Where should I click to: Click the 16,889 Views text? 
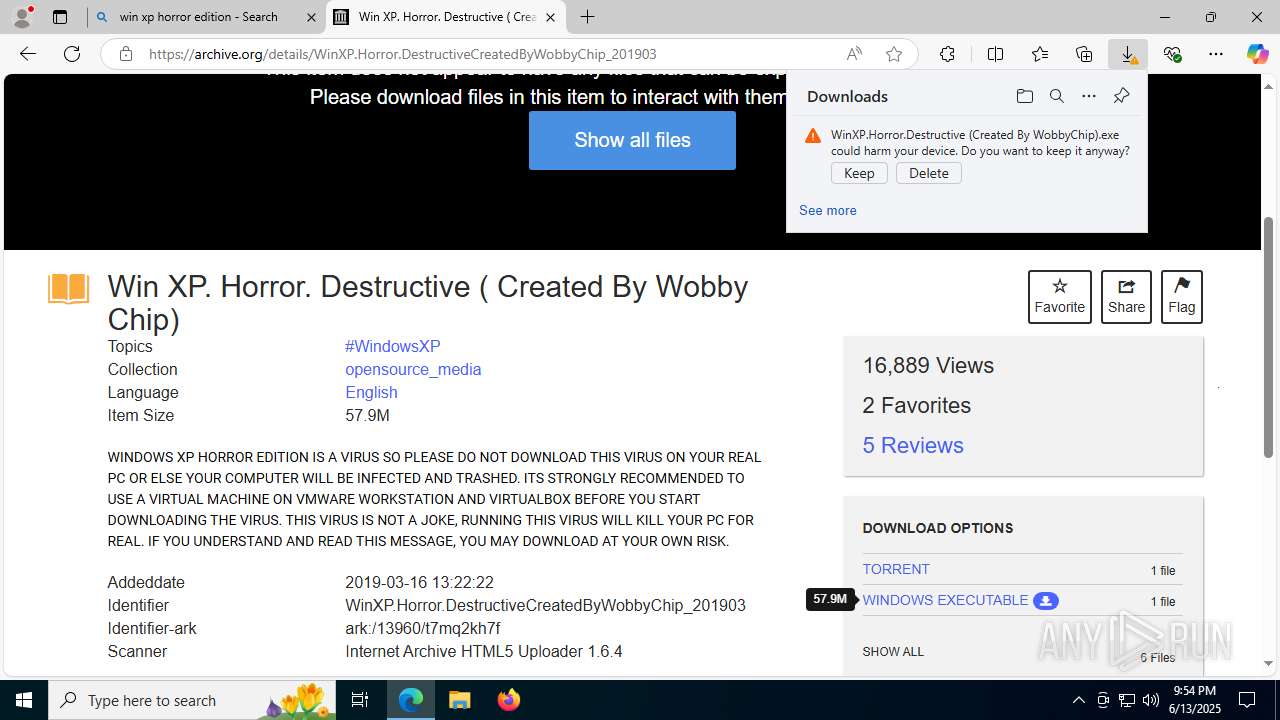click(928, 365)
